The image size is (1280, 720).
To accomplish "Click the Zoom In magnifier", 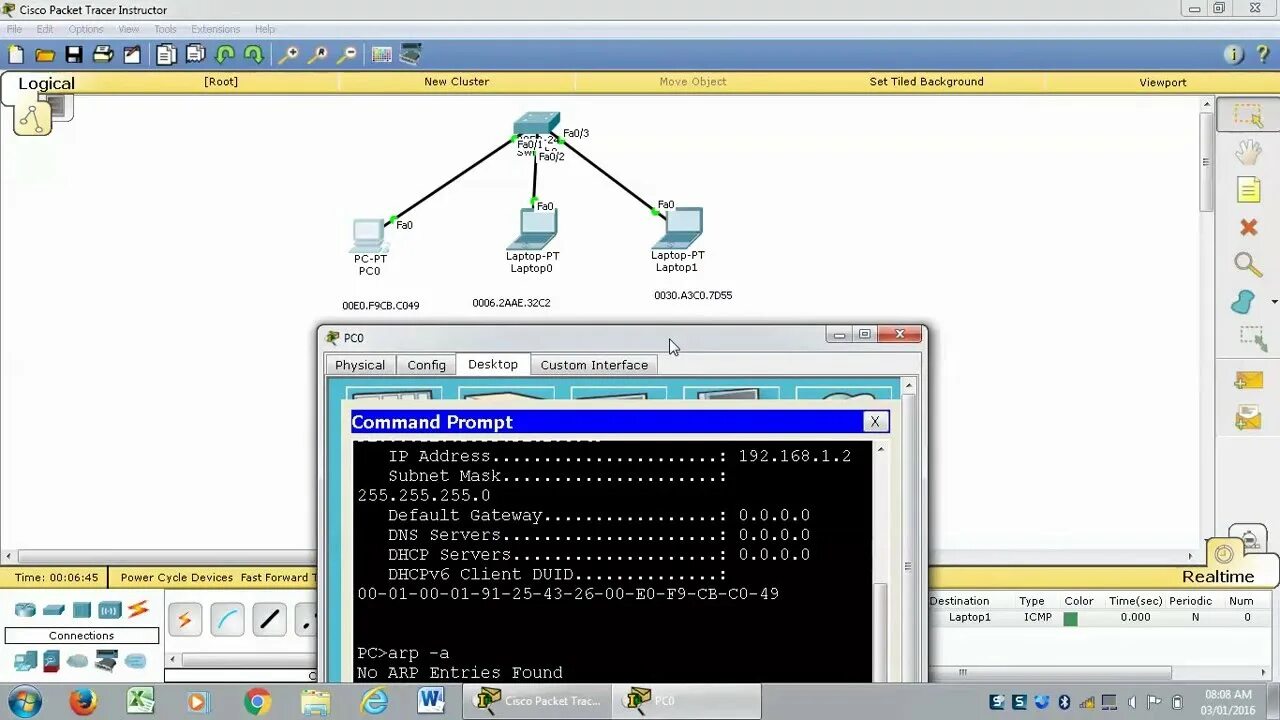I will tap(288, 55).
